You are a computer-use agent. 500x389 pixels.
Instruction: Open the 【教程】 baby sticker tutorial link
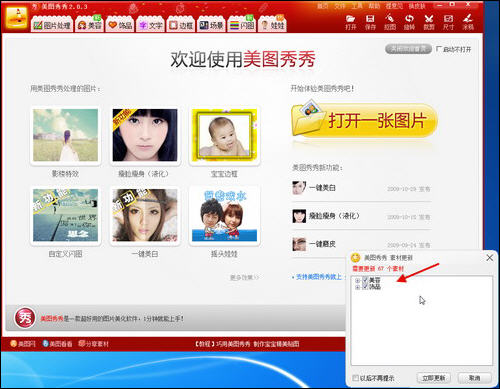247,344
